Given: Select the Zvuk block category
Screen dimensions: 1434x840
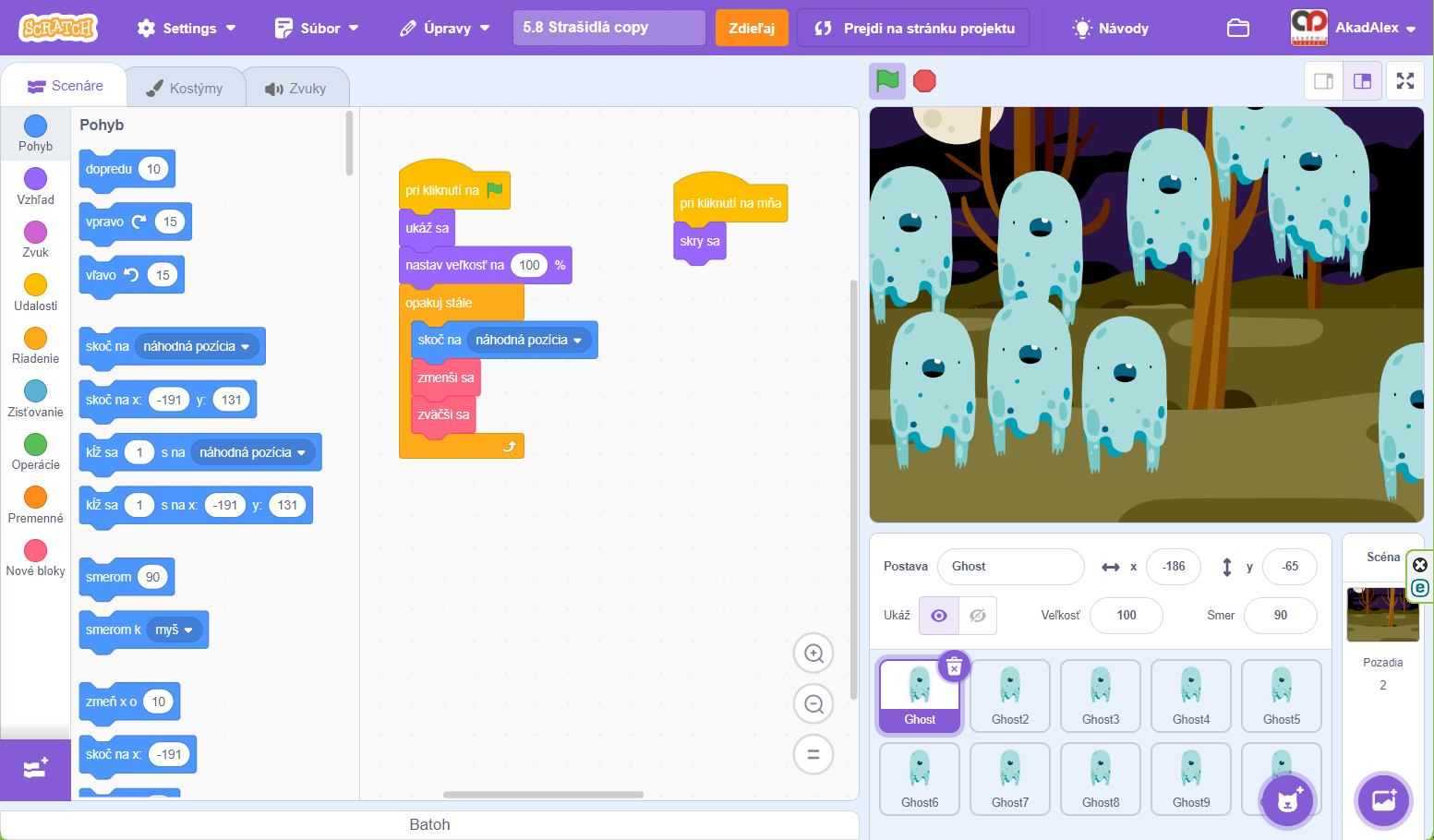Looking at the screenshot, I should click(x=35, y=240).
